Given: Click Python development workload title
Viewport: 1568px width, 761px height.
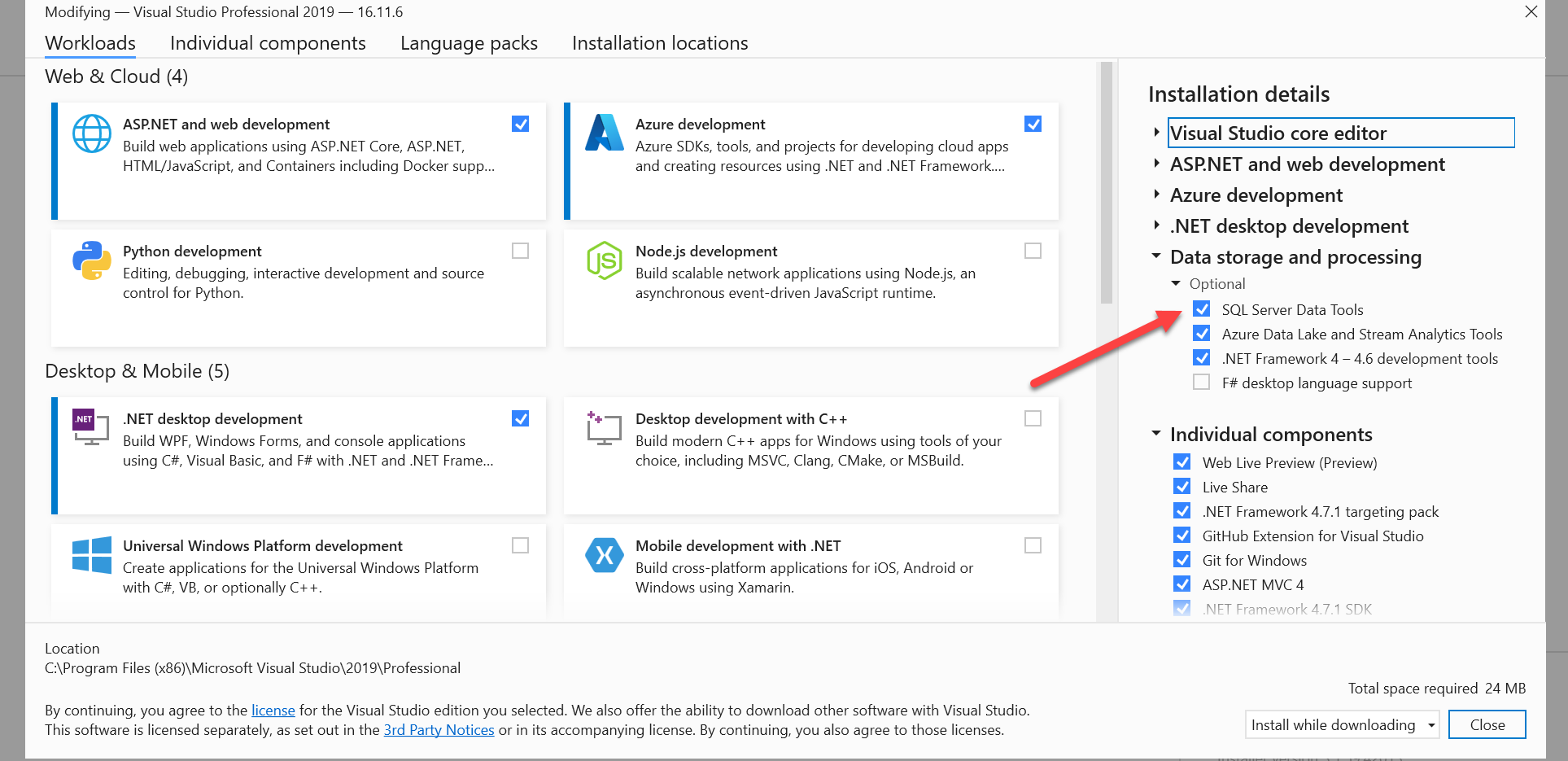Looking at the screenshot, I should [192, 251].
